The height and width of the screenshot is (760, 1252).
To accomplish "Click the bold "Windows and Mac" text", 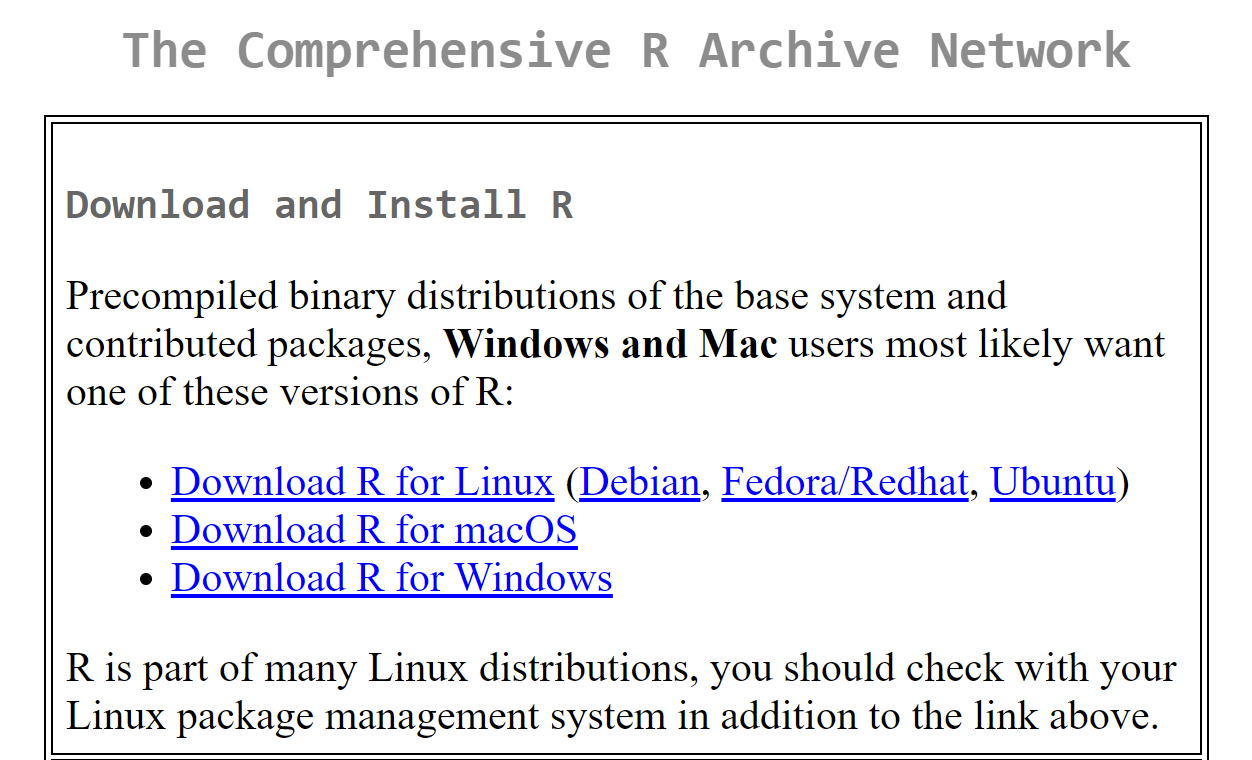I will pyautogui.click(x=611, y=344).
